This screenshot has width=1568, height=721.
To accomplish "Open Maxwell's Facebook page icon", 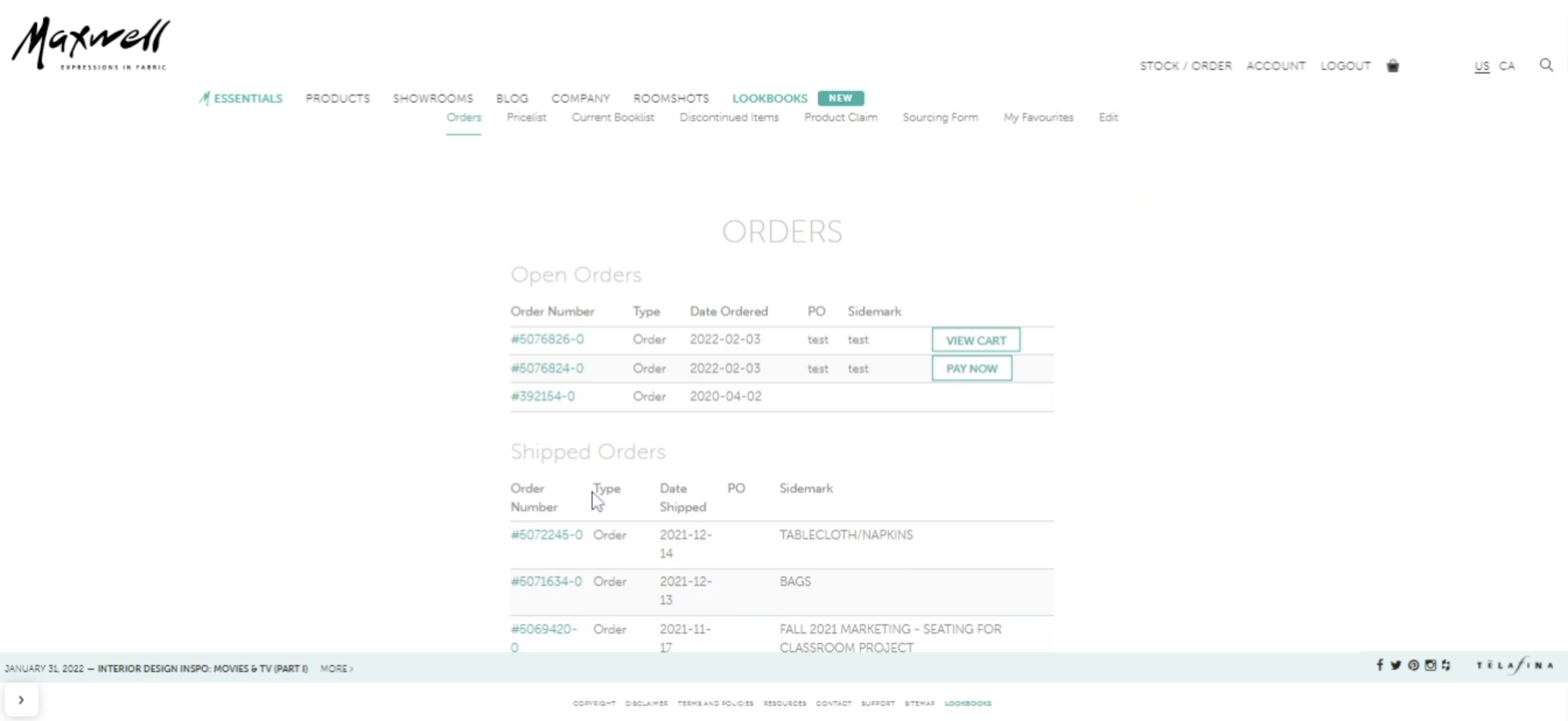I will [1380, 665].
